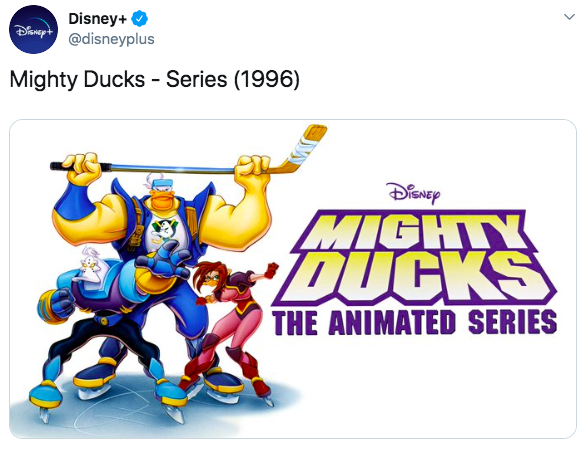Click the blue glove reaching forward

pyautogui.click(x=164, y=260)
